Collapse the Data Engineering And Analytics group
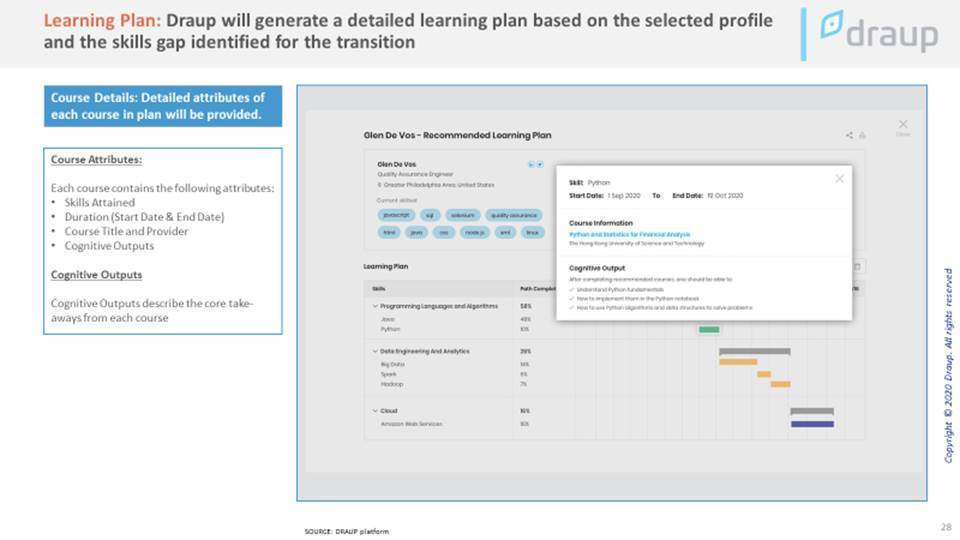The height and width of the screenshot is (540, 960). click(x=375, y=351)
